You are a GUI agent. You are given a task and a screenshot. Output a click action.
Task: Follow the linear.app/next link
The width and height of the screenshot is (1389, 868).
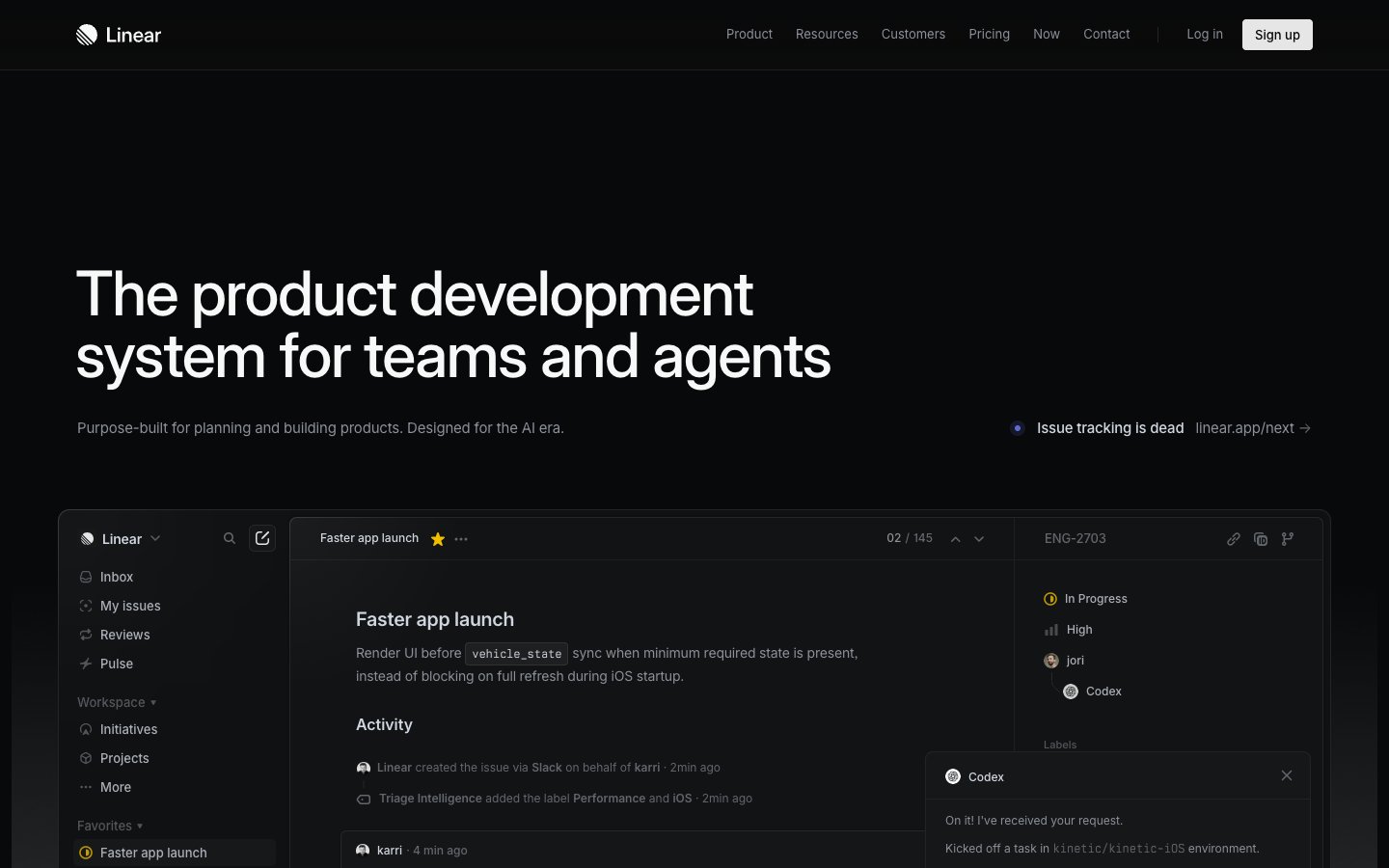(1244, 428)
